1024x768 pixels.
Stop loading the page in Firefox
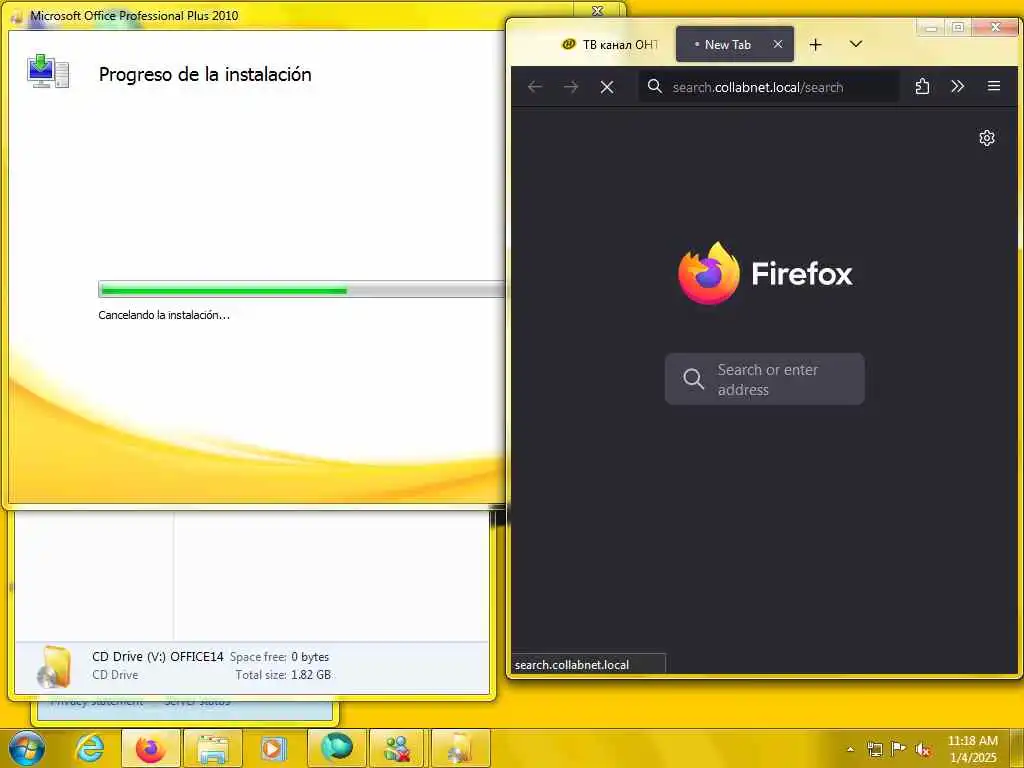tap(607, 87)
